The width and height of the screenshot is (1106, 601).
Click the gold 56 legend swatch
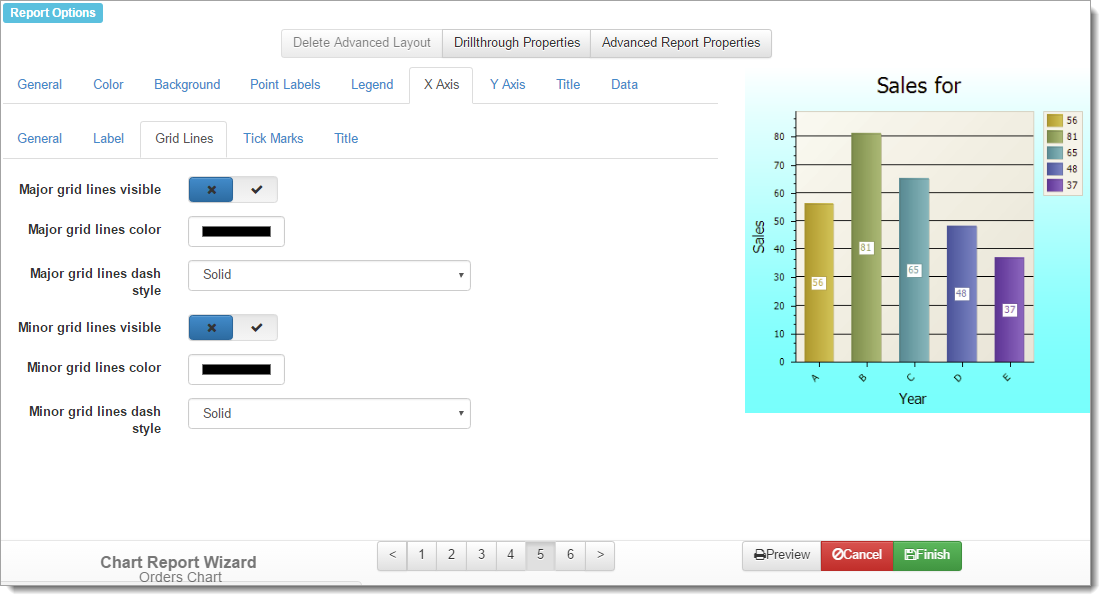coord(1054,120)
